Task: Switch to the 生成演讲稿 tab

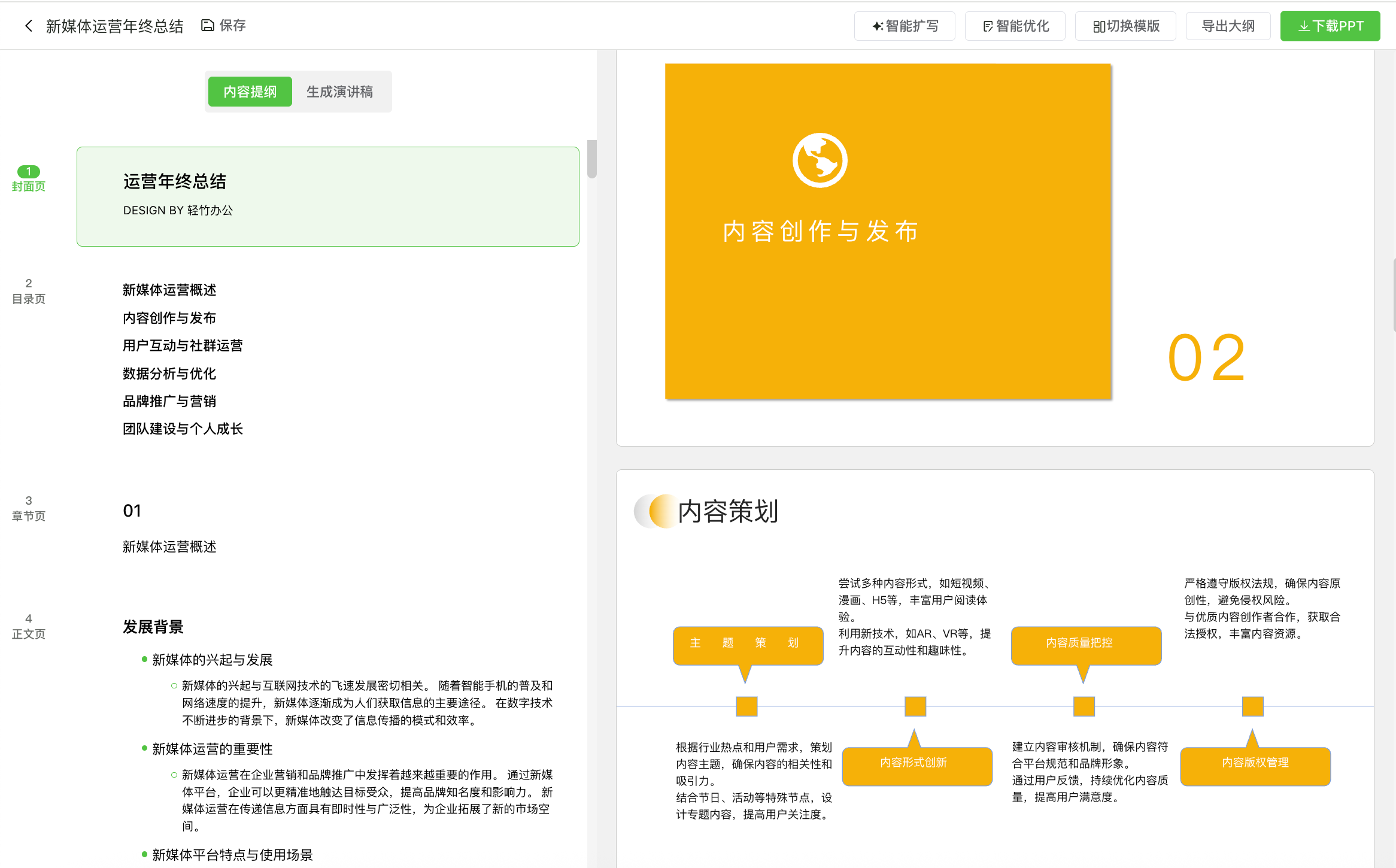Action: click(339, 92)
